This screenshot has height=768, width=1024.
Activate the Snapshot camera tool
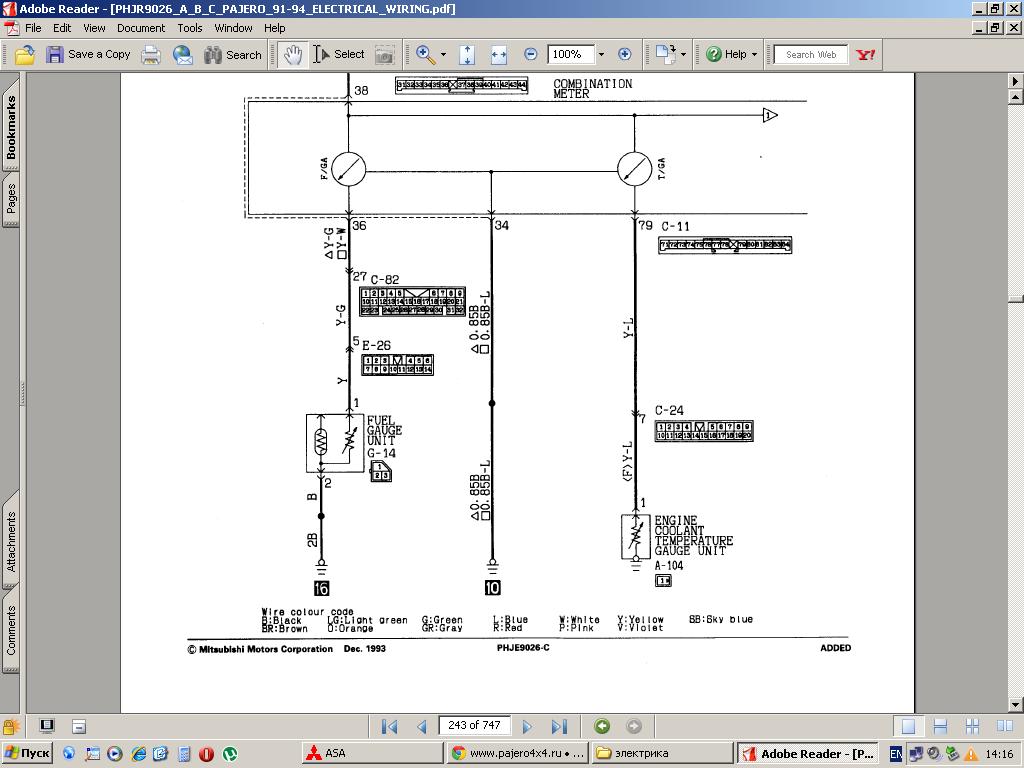click(384, 54)
